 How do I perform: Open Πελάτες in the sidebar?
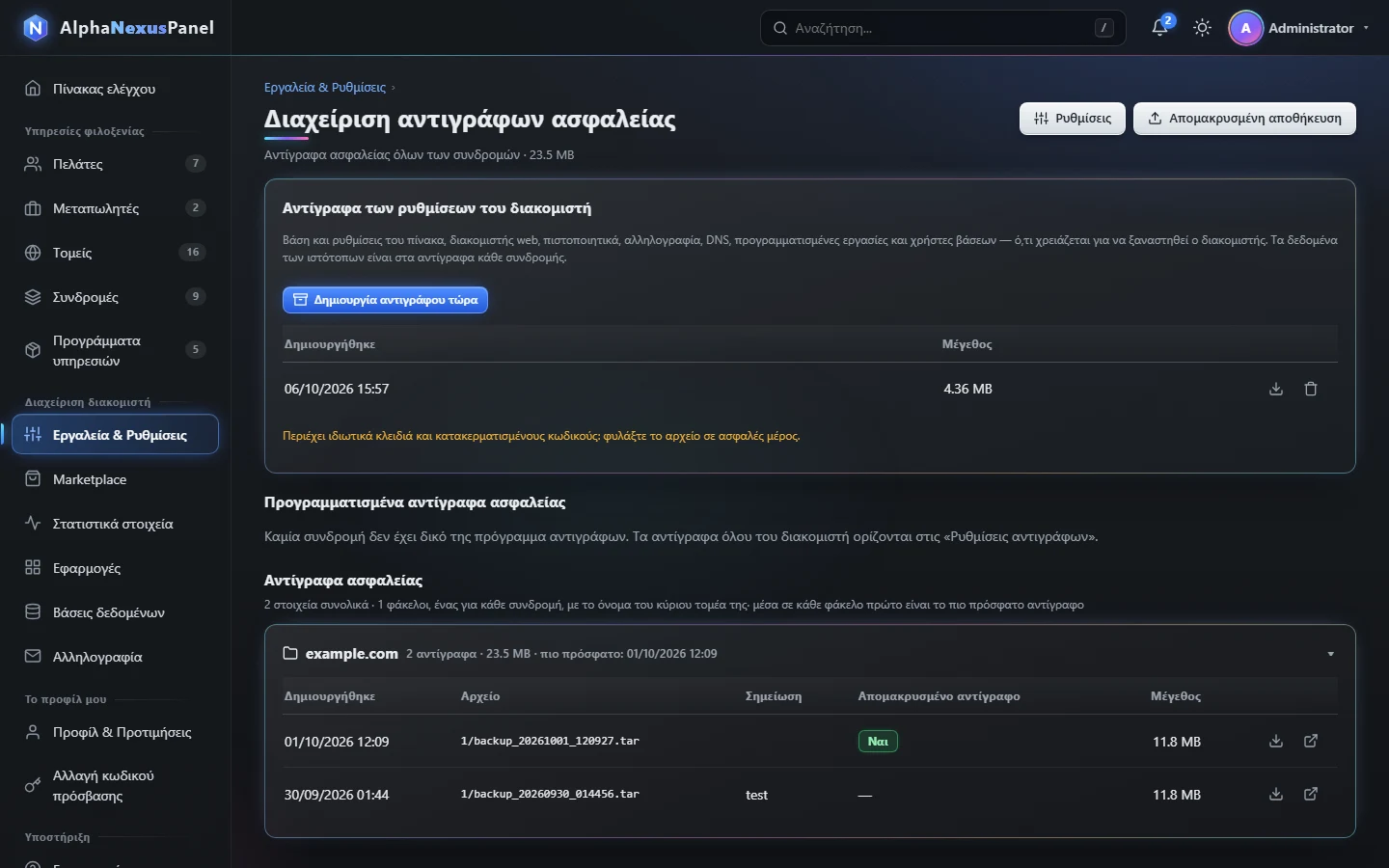(x=116, y=164)
